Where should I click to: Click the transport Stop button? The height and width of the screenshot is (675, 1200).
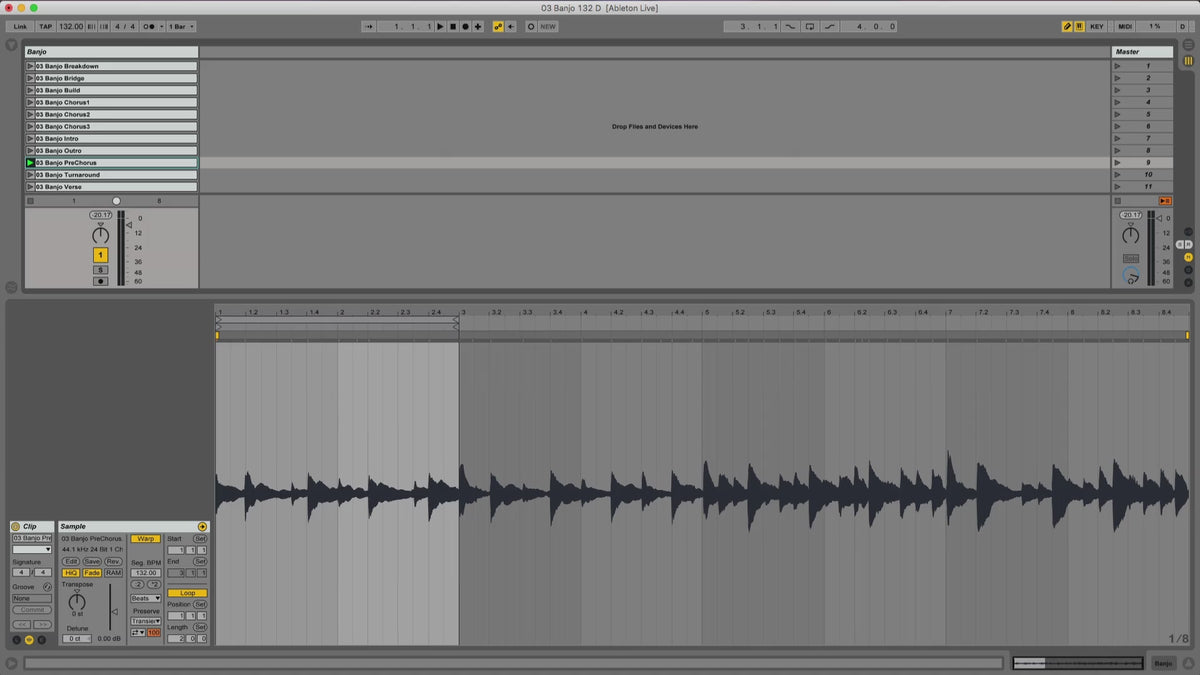pyautogui.click(x=452, y=26)
